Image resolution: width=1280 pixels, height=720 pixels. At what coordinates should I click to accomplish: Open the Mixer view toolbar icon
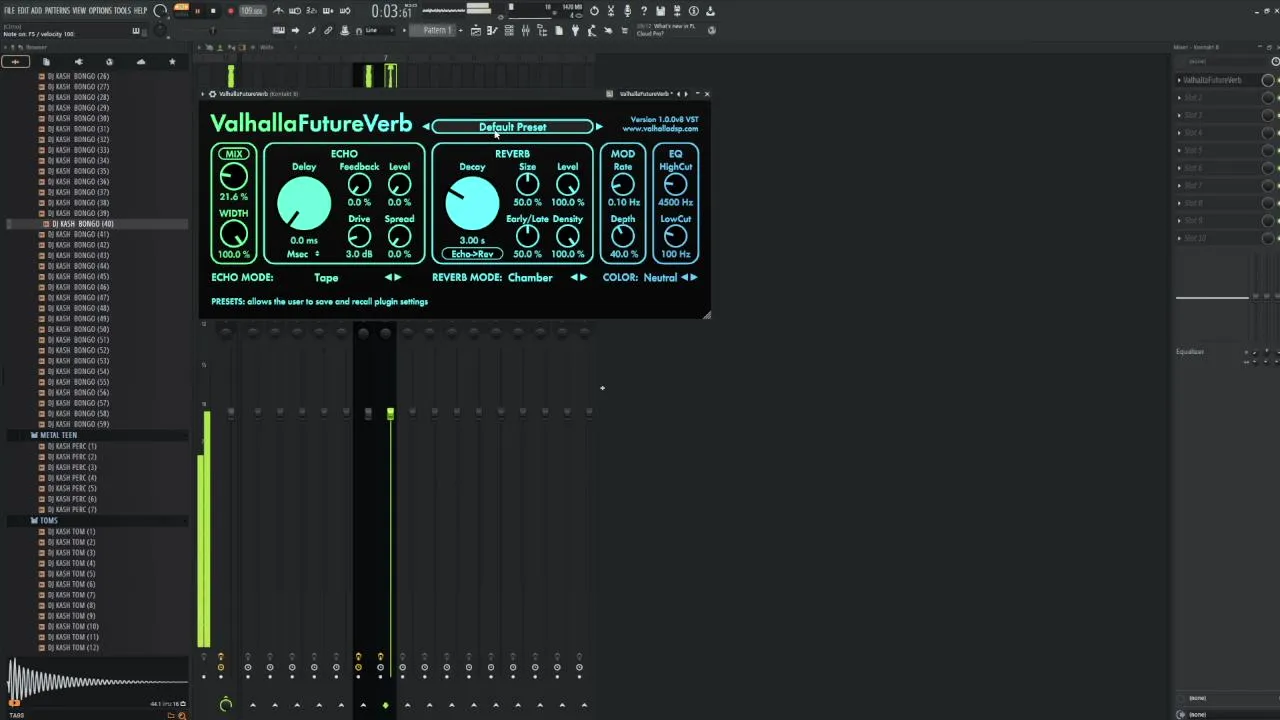(x=525, y=30)
